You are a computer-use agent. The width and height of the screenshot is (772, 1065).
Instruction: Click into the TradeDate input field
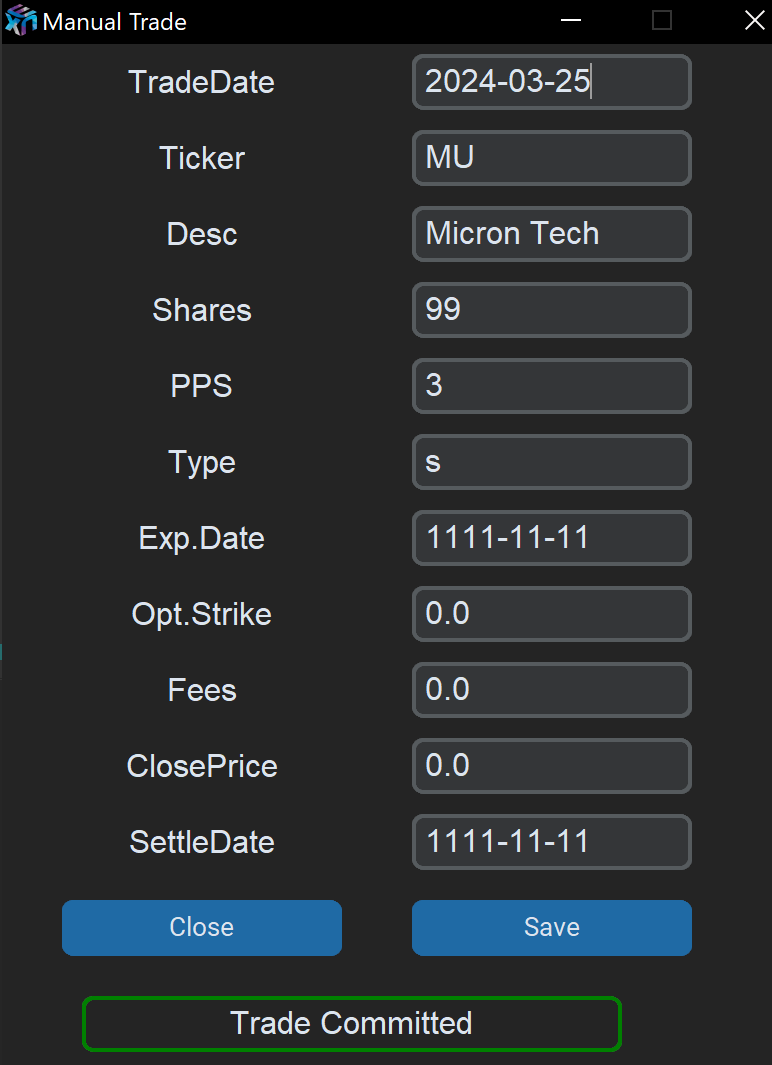click(551, 82)
